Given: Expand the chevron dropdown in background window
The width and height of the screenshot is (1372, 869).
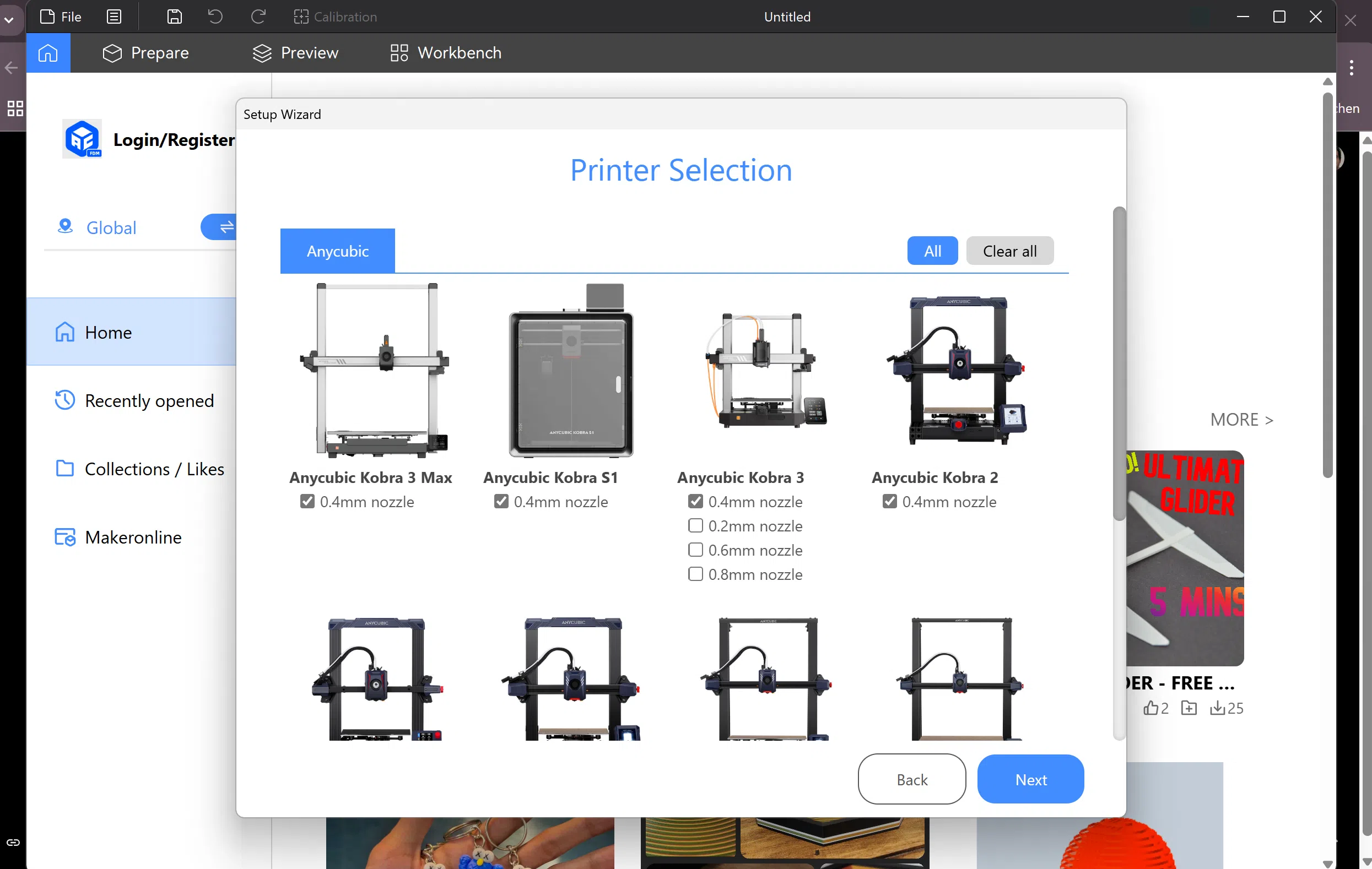Looking at the screenshot, I should [x=9, y=19].
